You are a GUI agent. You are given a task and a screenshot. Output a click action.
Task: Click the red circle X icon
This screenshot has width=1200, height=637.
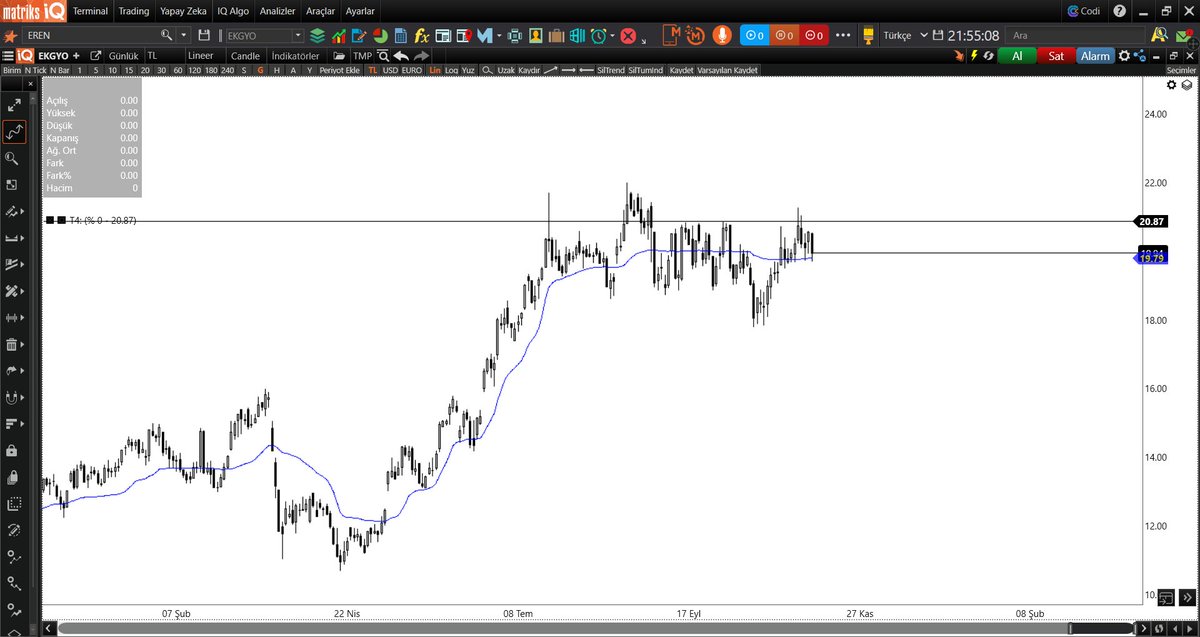[x=628, y=35]
